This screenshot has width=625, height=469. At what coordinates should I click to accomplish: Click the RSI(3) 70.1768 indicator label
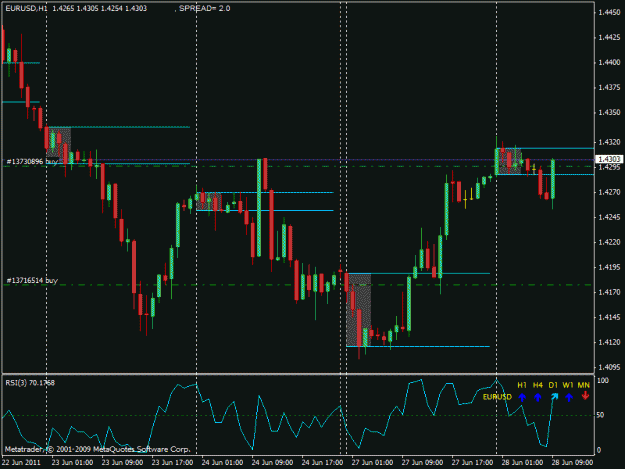click(x=30, y=383)
